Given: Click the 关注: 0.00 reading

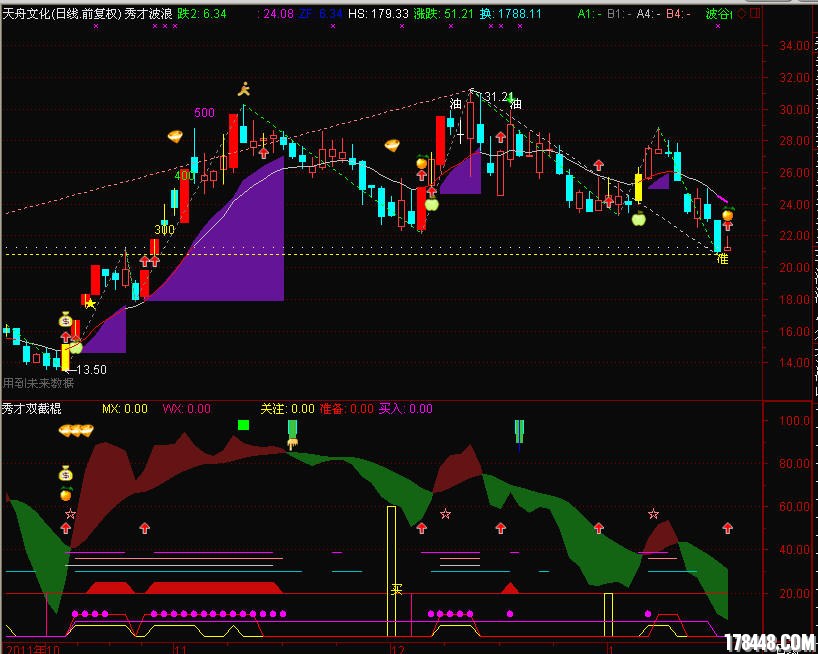Looking at the screenshot, I should click(287, 408).
